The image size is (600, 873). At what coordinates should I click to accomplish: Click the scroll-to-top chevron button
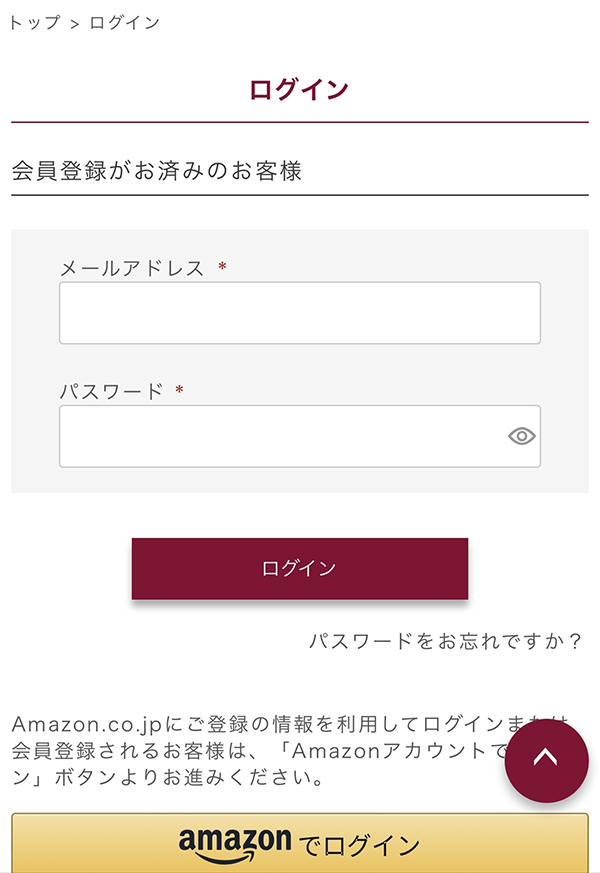(546, 760)
